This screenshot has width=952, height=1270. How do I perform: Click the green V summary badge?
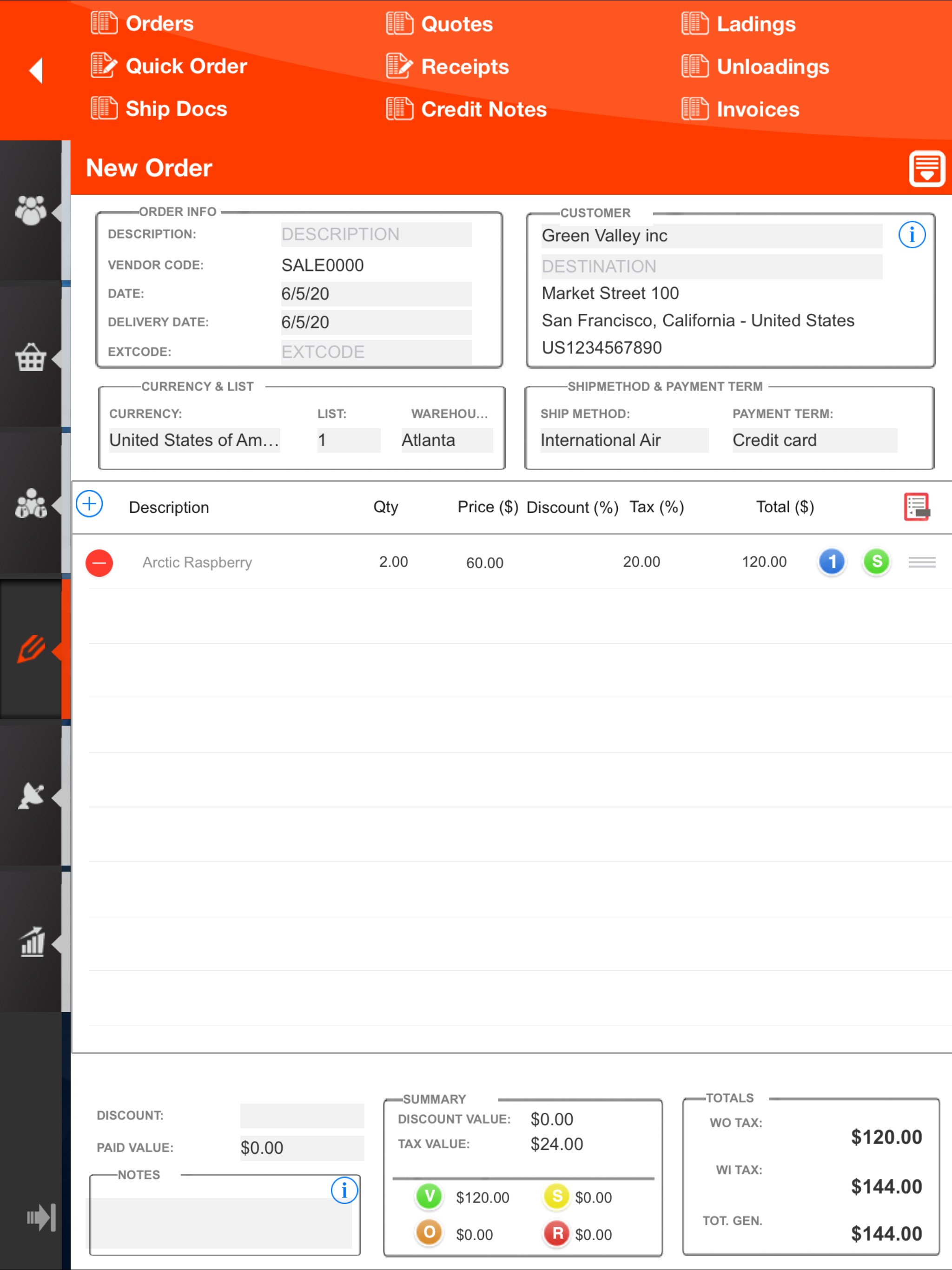pyautogui.click(x=429, y=1197)
